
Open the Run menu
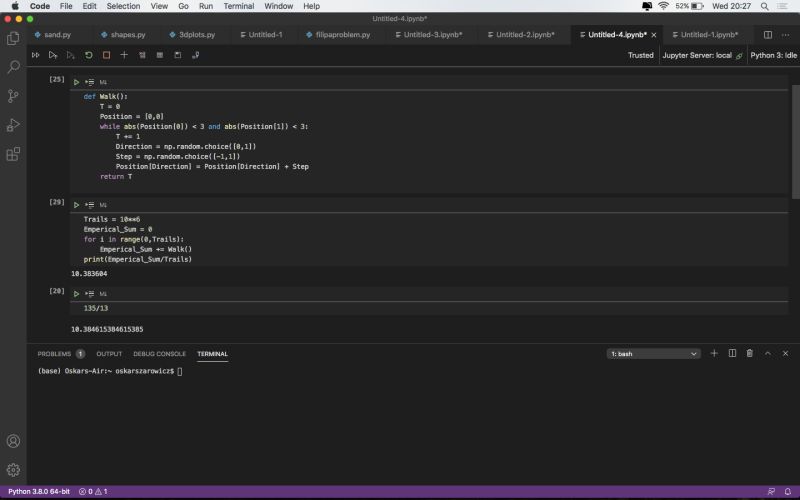pyautogui.click(x=206, y=6)
